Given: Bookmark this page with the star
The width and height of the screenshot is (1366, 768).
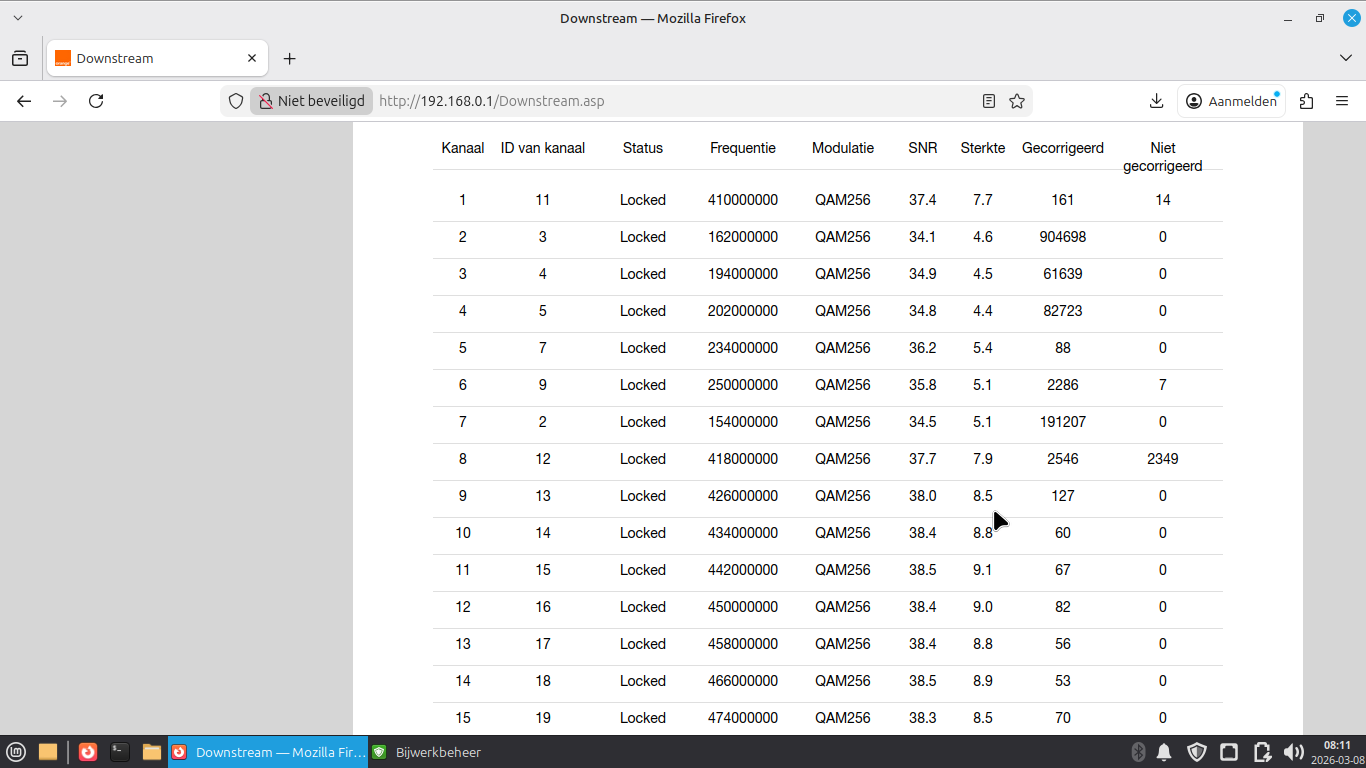Looking at the screenshot, I should click(1017, 101).
